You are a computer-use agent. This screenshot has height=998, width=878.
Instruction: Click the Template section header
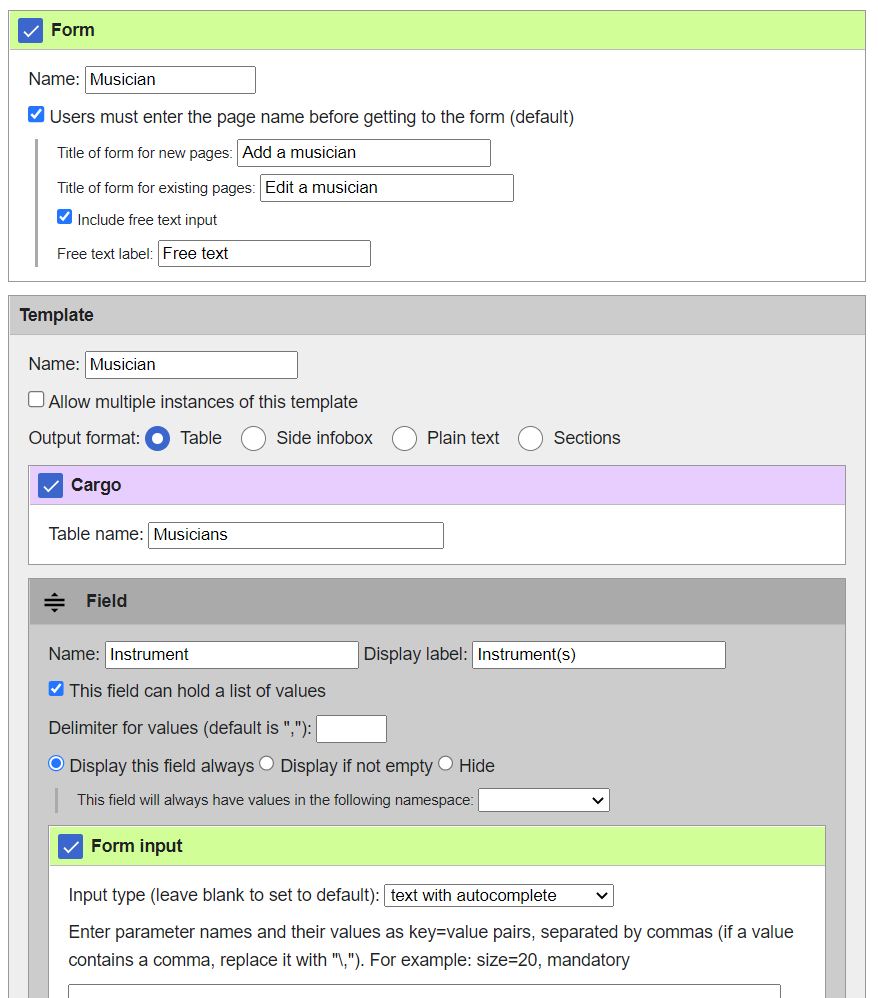point(437,315)
